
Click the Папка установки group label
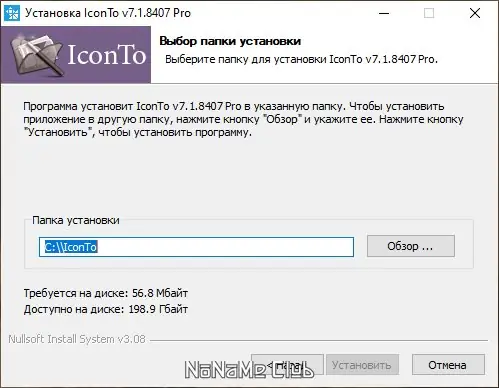pyautogui.click(x=76, y=220)
